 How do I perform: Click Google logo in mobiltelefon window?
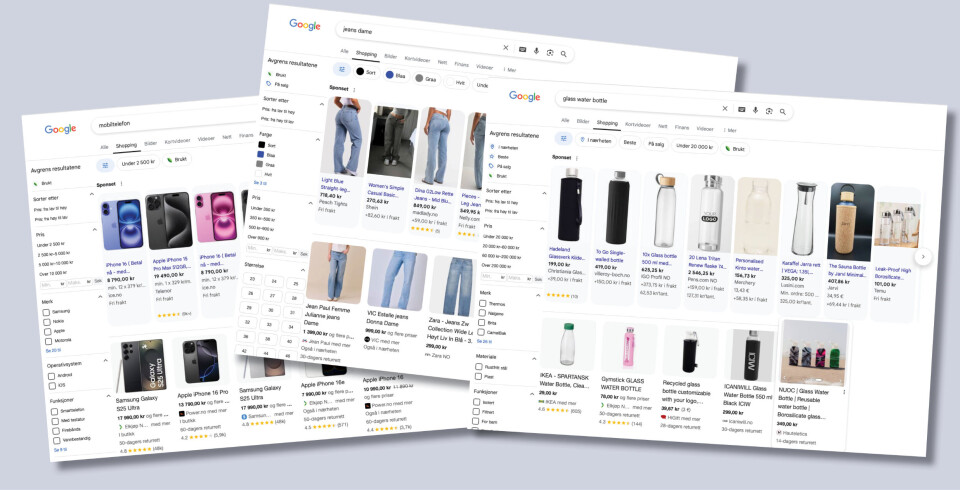60,129
